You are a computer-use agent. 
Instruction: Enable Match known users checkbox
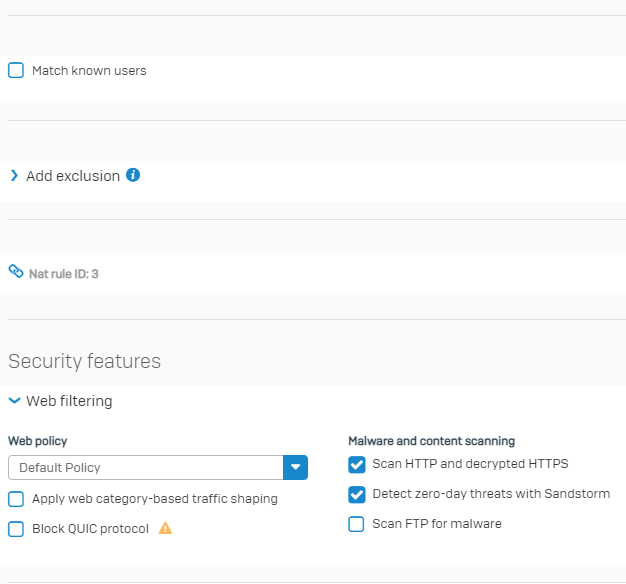(16, 70)
